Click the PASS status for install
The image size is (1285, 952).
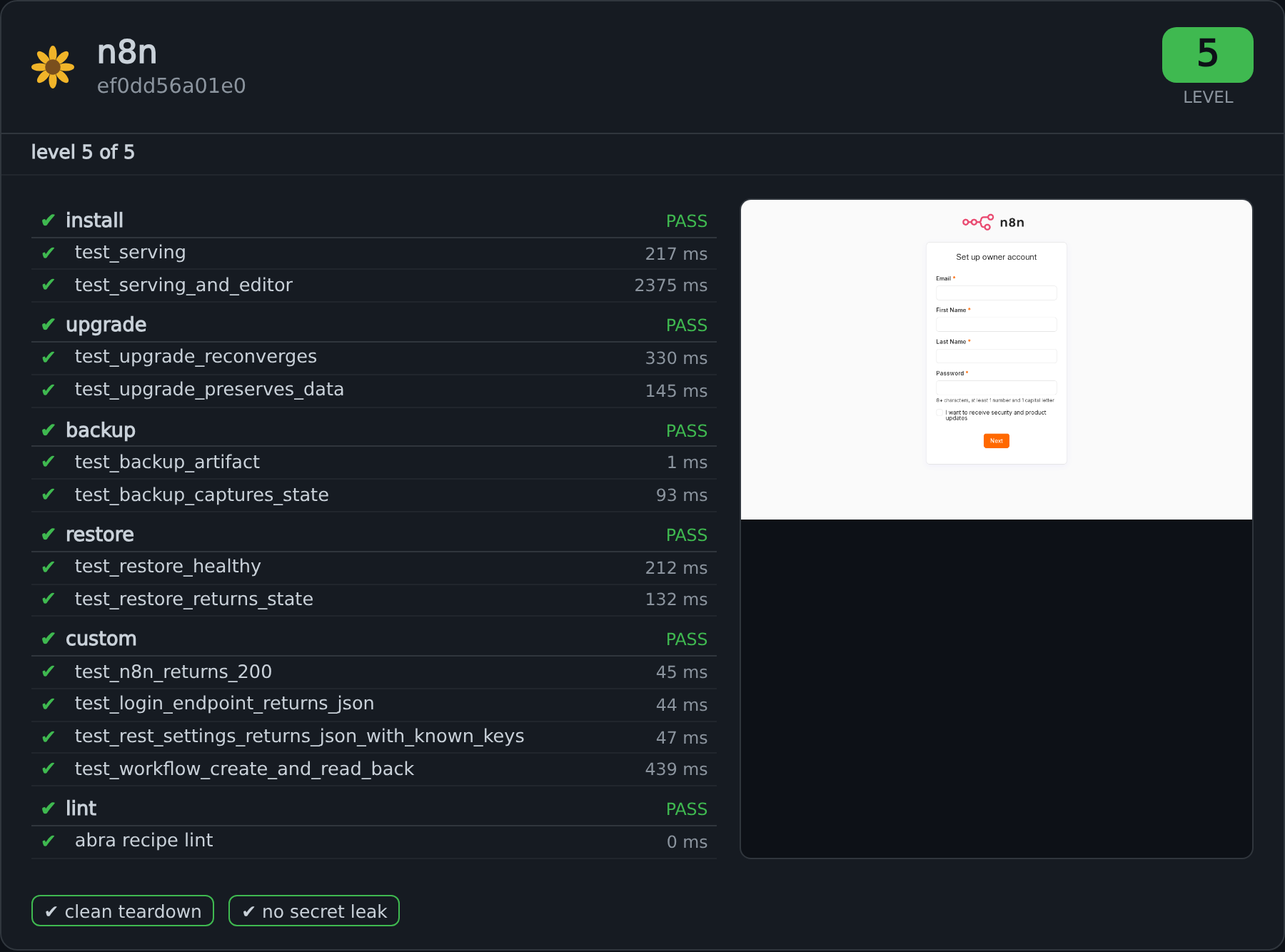687,221
